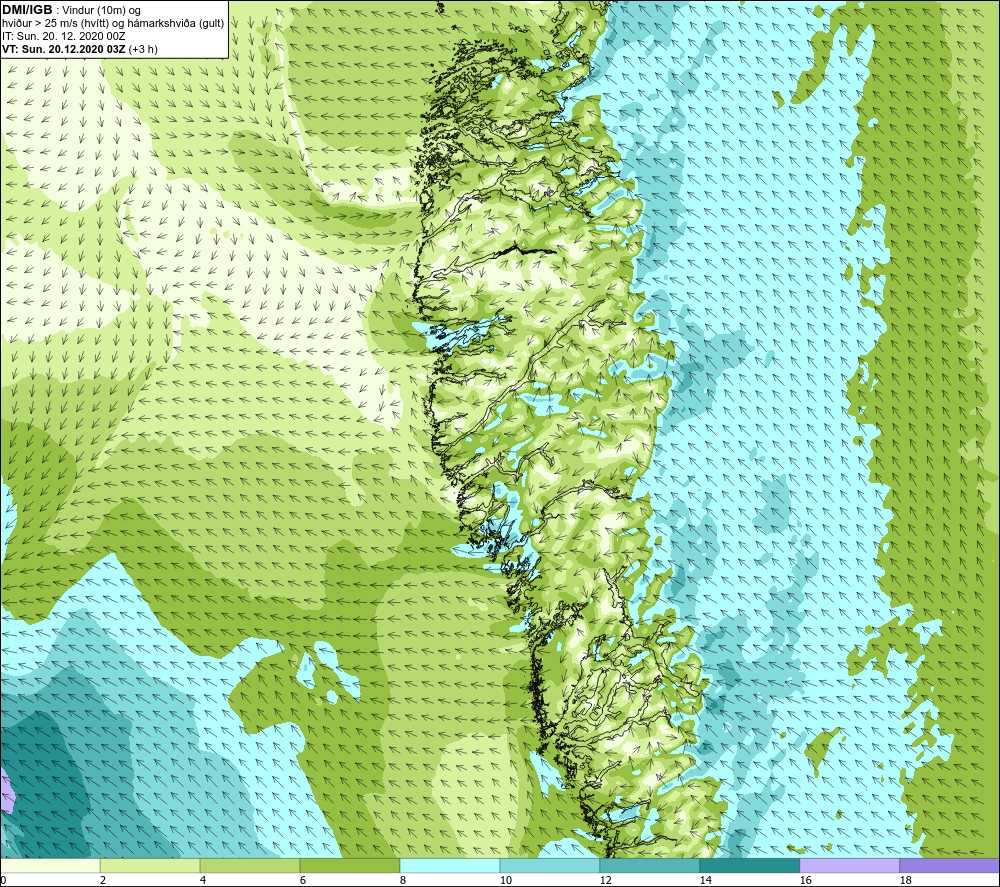1000x887 pixels.
Task: Click the legend tick label 16
Action: [x=805, y=880]
